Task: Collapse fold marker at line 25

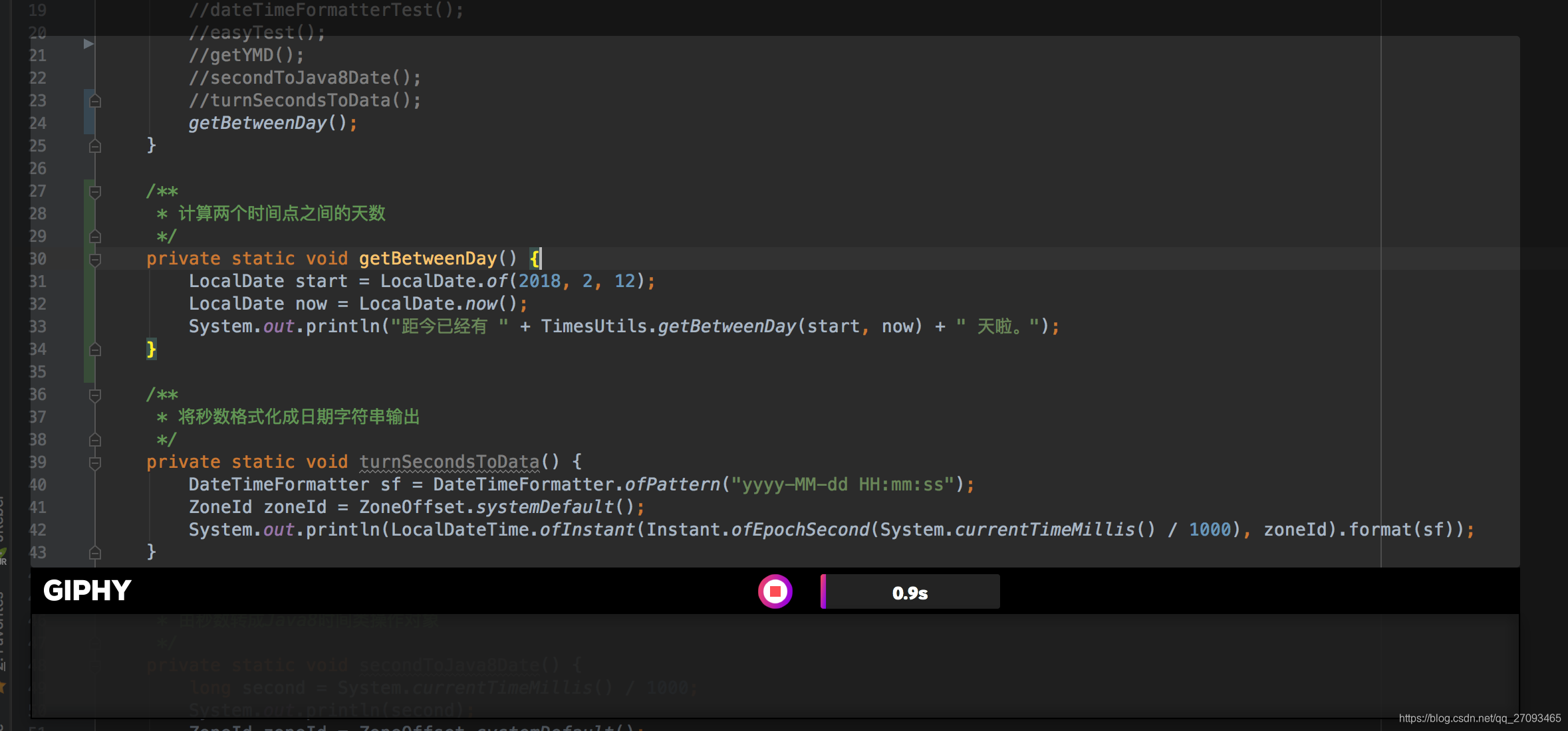Action: tap(95, 146)
